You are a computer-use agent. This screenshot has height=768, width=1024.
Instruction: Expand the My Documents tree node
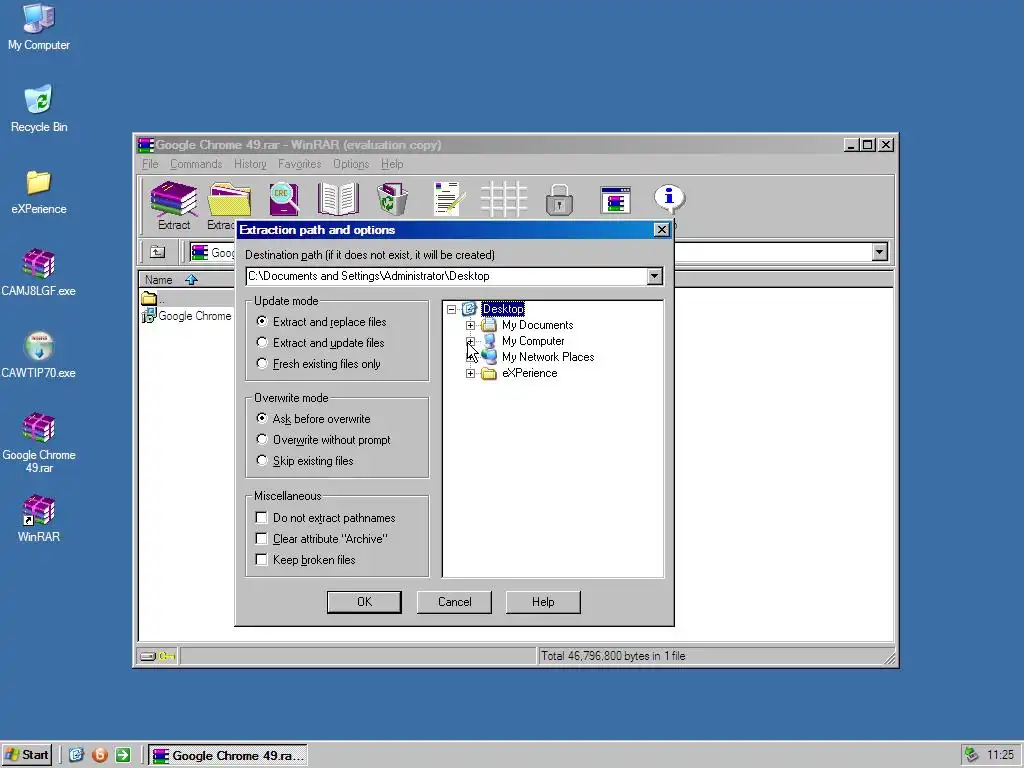[470, 325]
